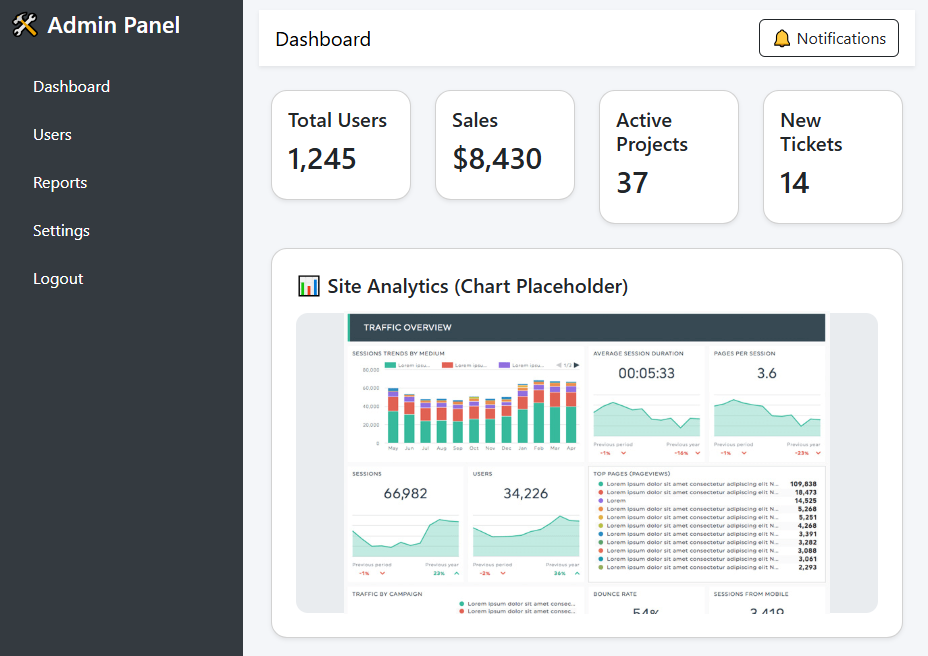
Task: Select the red legend marker in Sessions Trends
Action: tap(447, 364)
